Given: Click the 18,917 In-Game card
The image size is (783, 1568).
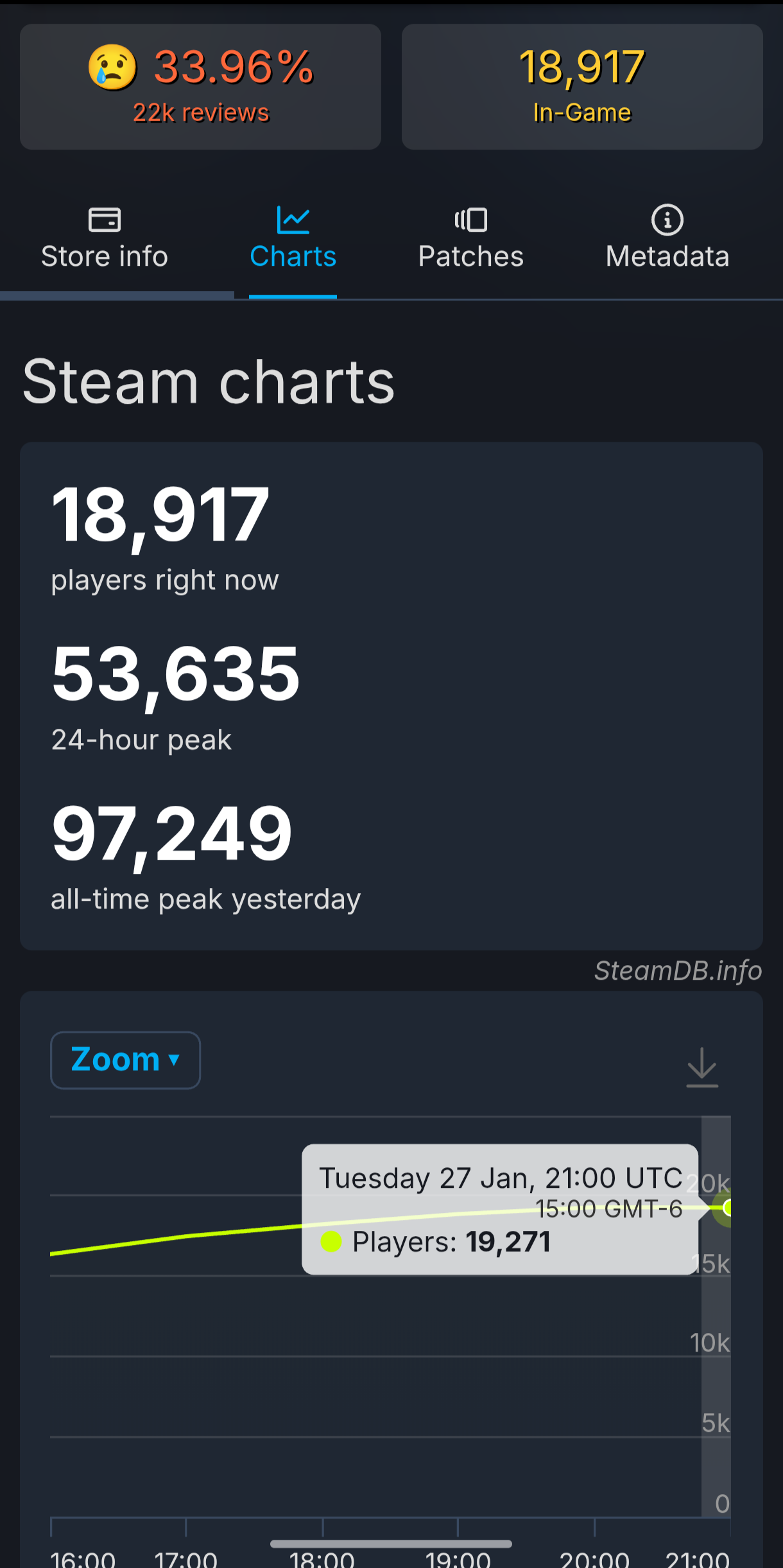Looking at the screenshot, I should (x=582, y=87).
